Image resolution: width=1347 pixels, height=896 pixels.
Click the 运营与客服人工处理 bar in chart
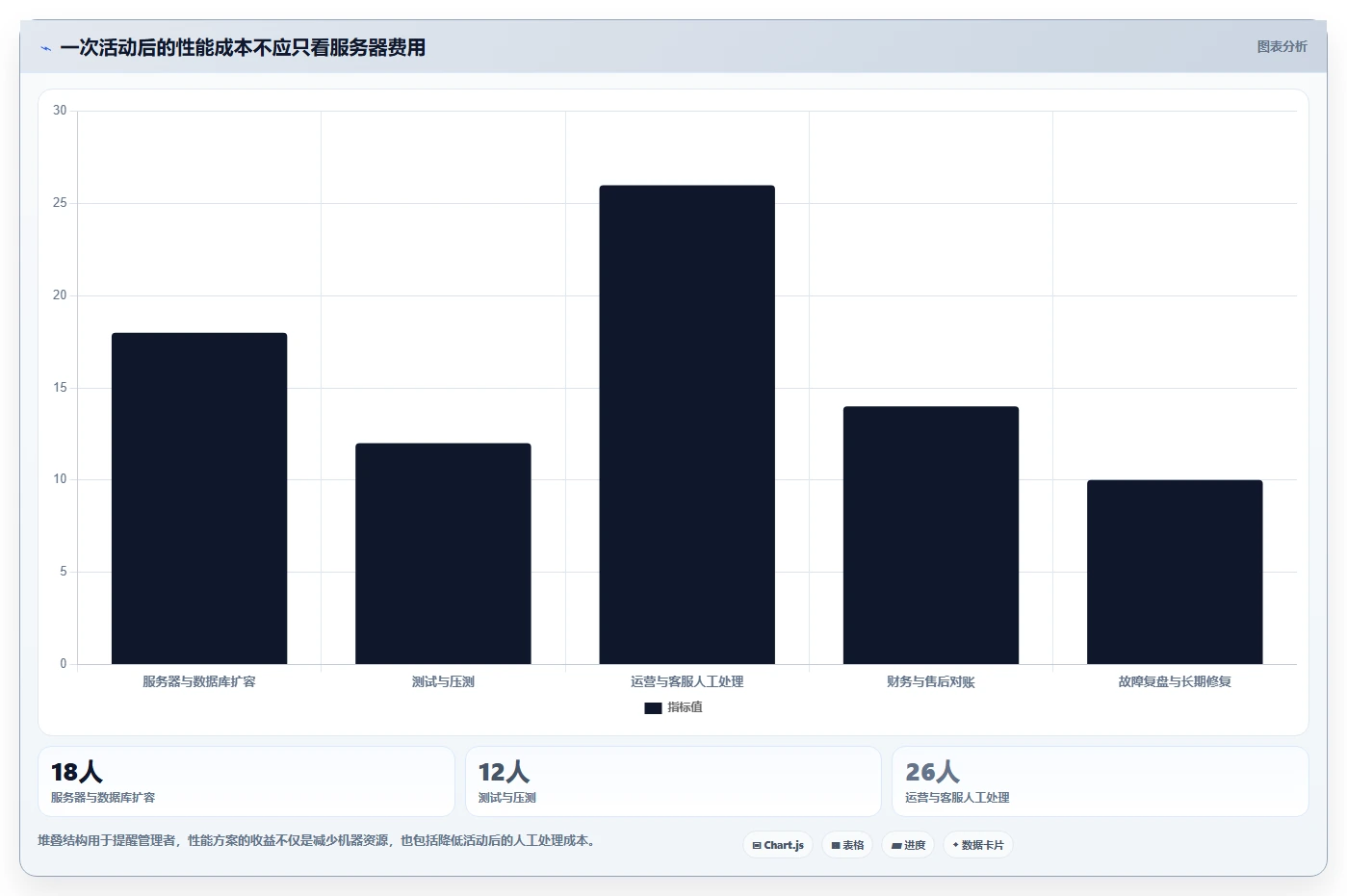point(686,424)
